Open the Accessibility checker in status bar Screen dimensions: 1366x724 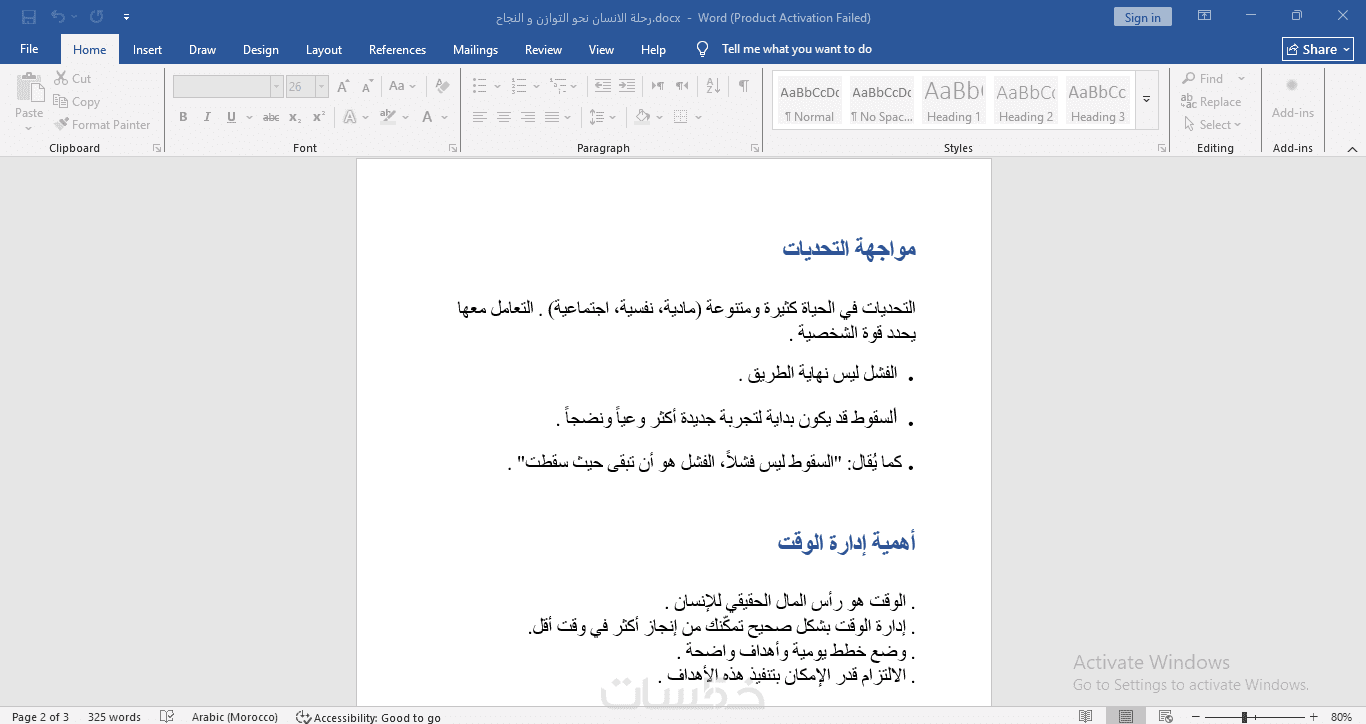click(368, 717)
